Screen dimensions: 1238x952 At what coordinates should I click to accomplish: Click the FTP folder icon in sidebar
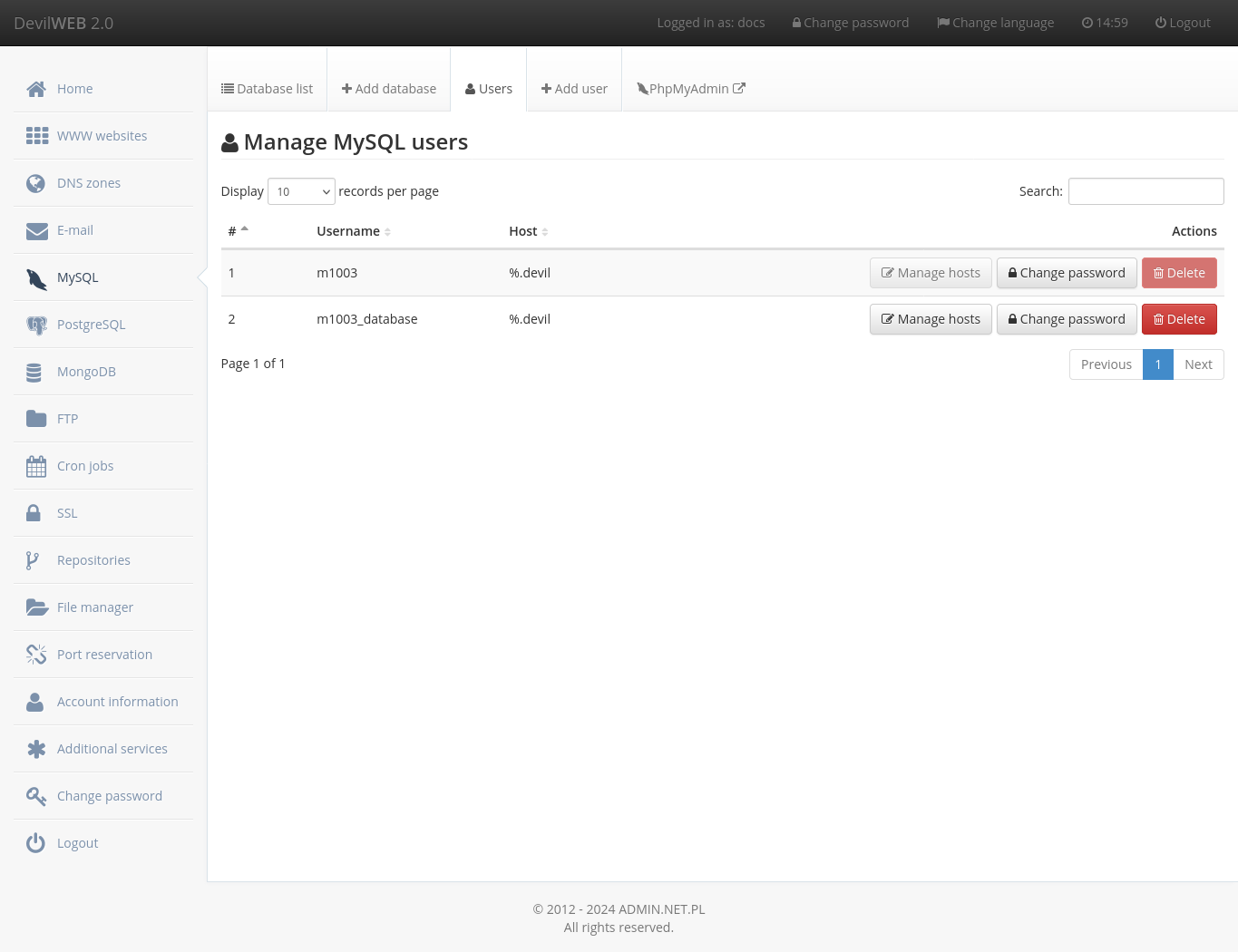pyautogui.click(x=36, y=418)
